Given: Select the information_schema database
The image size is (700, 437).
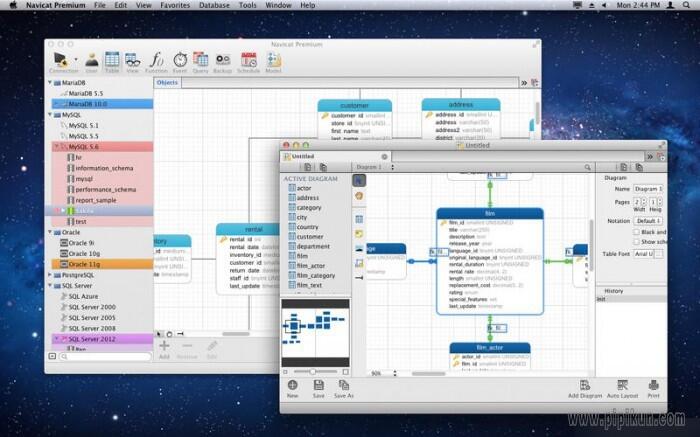Looking at the screenshot, I should click(102, 168).
